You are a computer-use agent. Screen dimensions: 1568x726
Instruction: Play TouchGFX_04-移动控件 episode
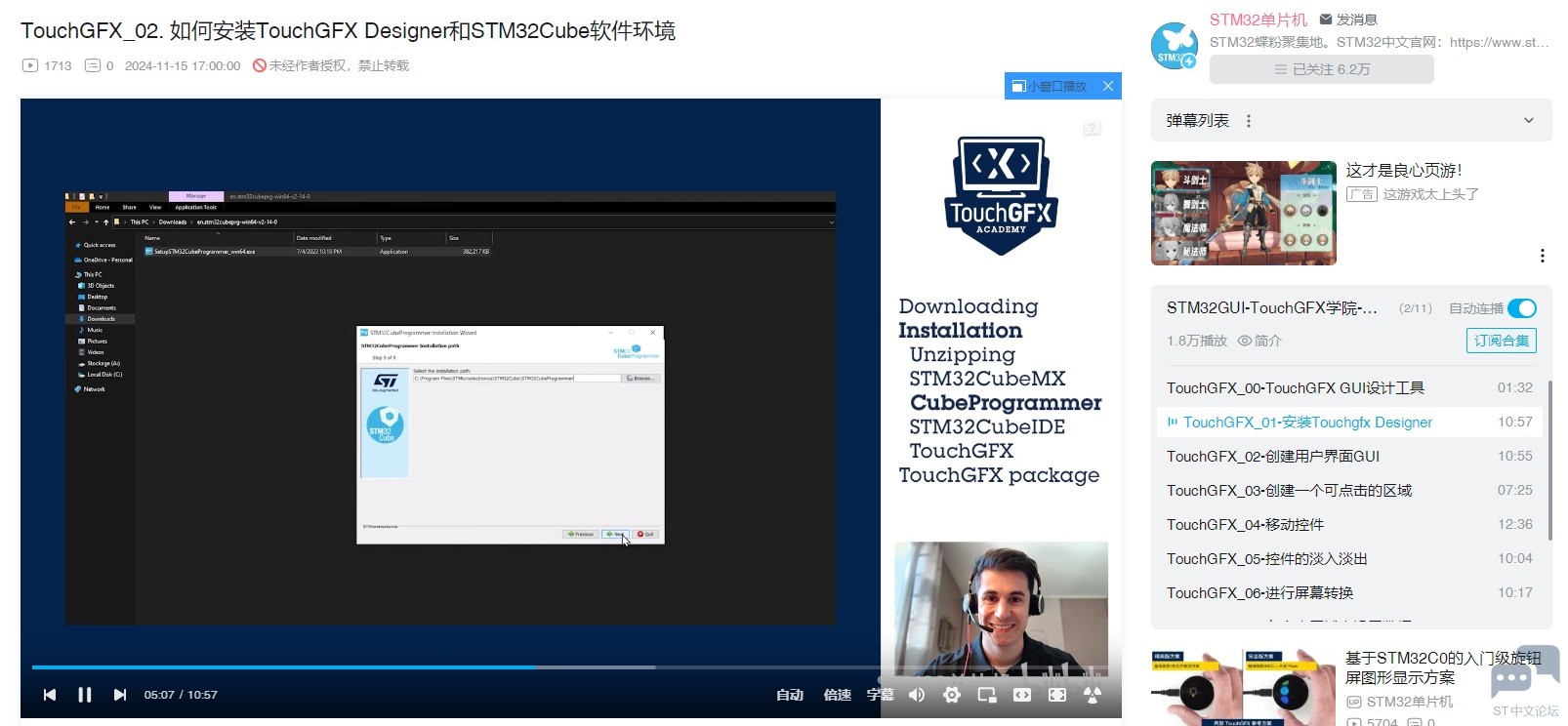click(1348, 524)
